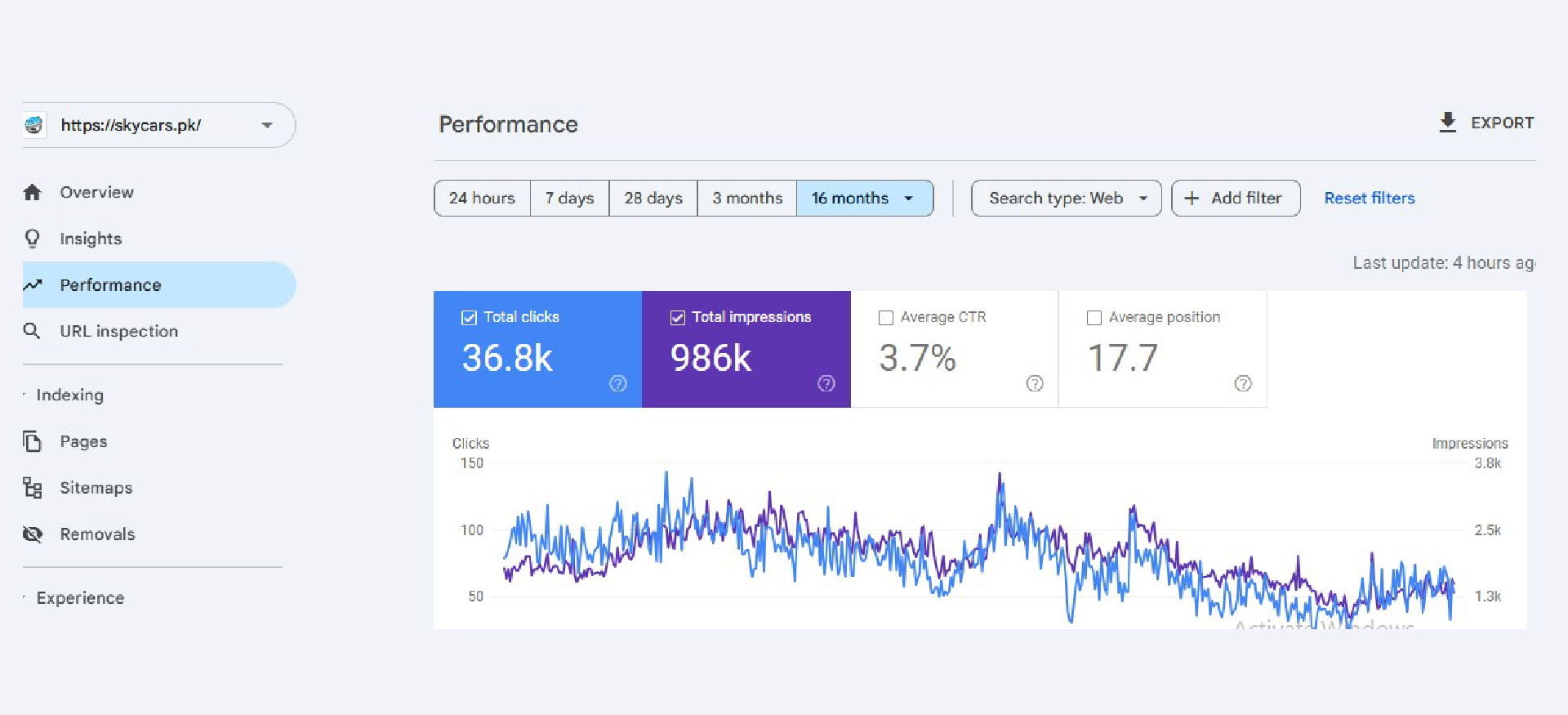Collapse the Indexing section in sidebar
The height and width of the screenshot is (715, 1568).
69,395
